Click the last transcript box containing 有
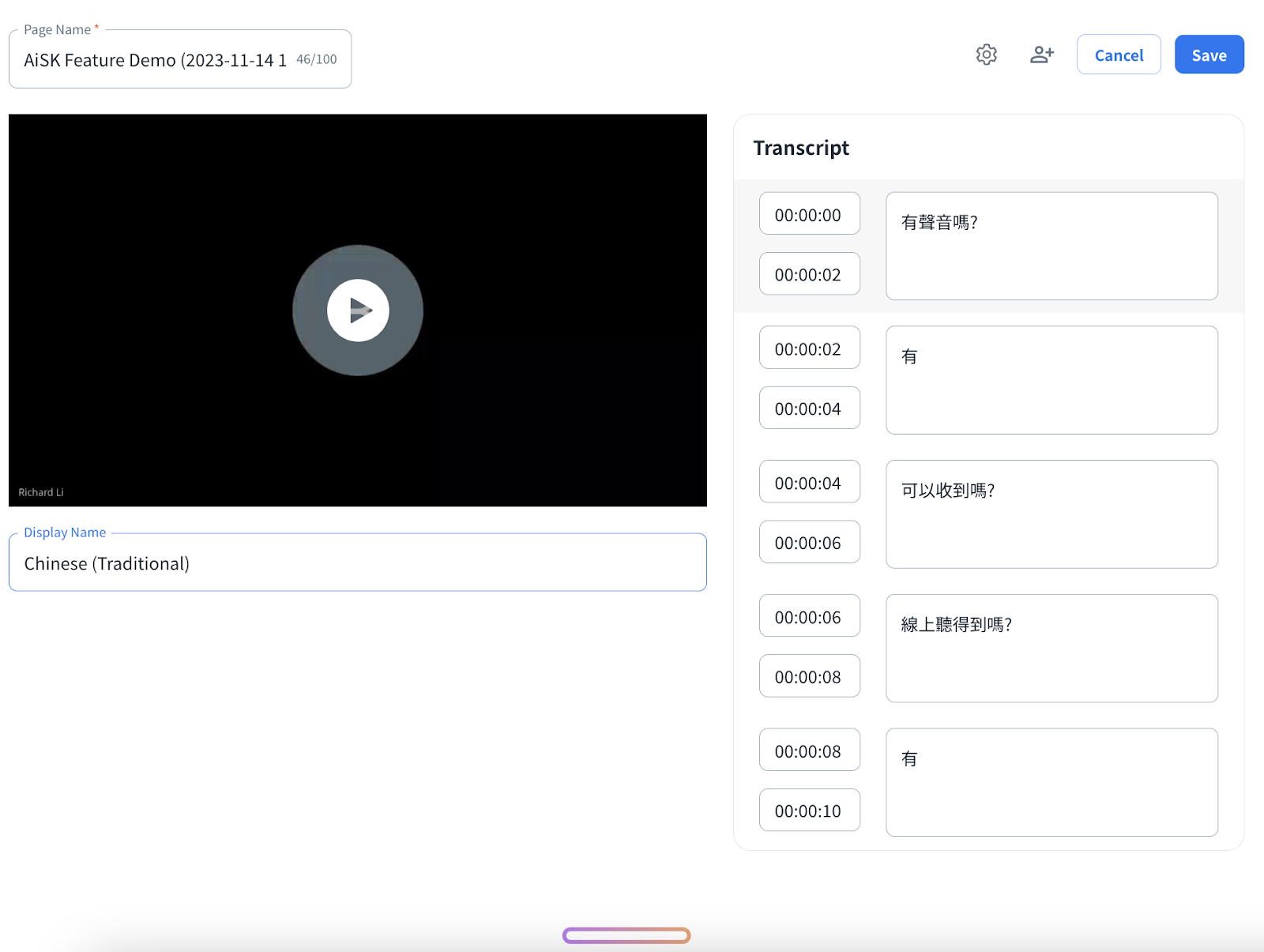This screenshot has width=1264, height=952. pyautogui.click(x=1051, y=782)
